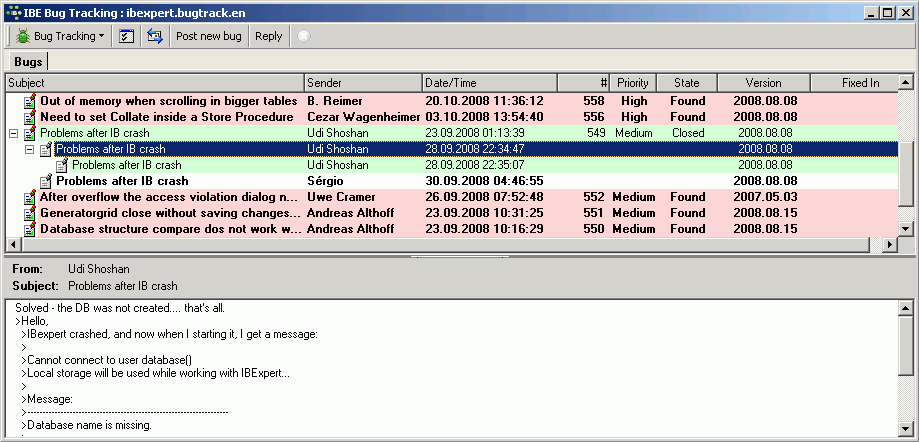
Task: Click the Priority column header
Action: pos(633,83)
